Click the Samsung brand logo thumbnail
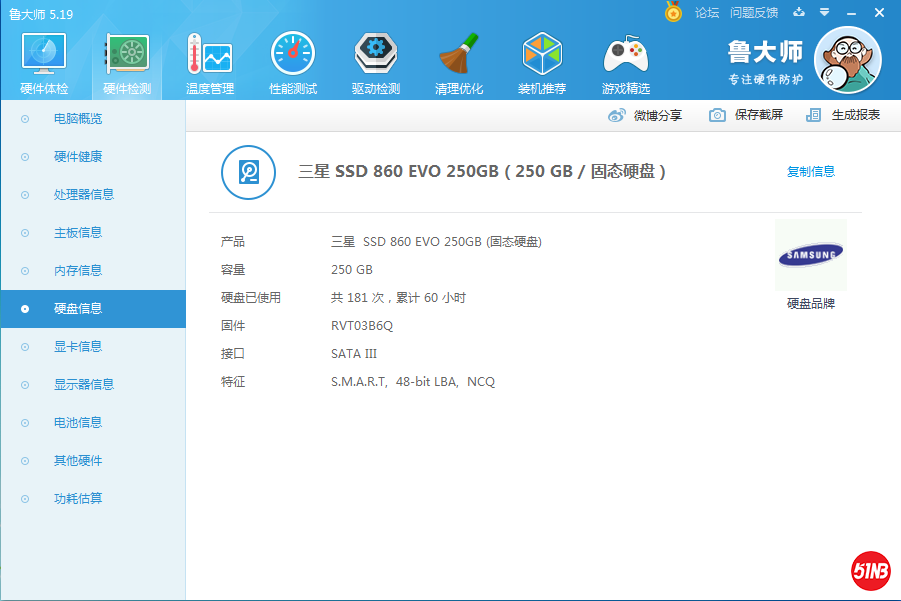Screen dimensions: 901x601 pos(810,256)
